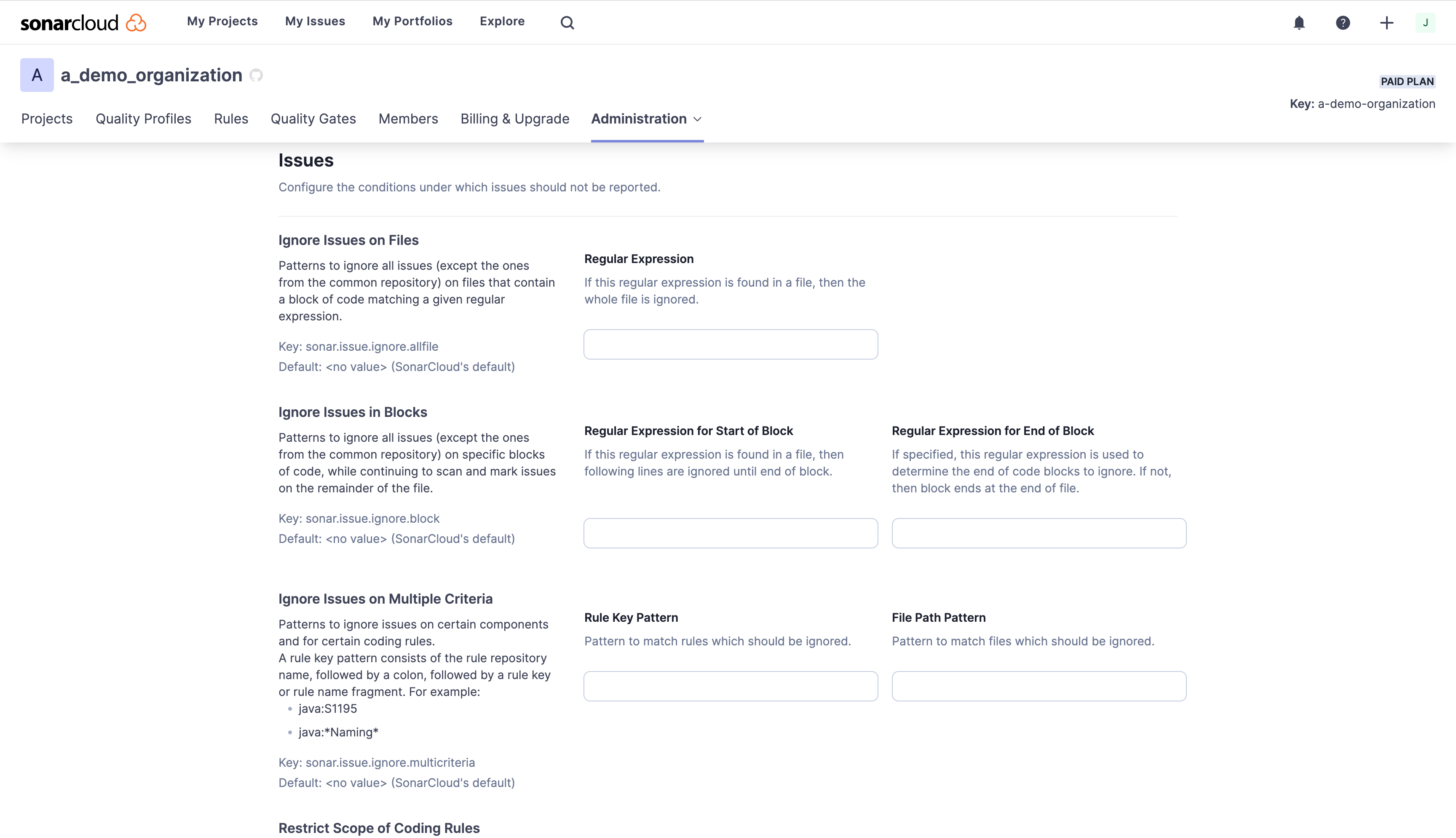
Task: Open the Members tab
Action: click(408, 119)
